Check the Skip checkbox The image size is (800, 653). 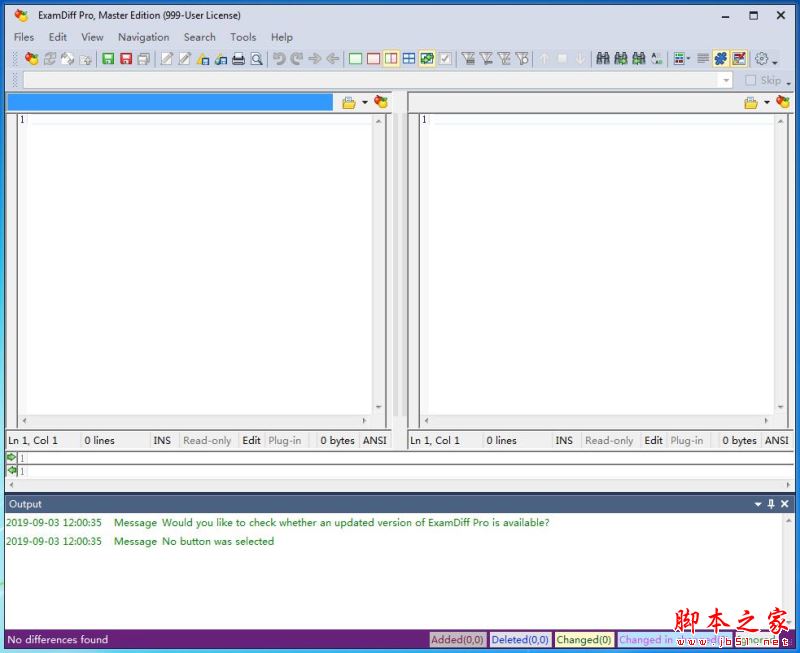pos(751,80)
